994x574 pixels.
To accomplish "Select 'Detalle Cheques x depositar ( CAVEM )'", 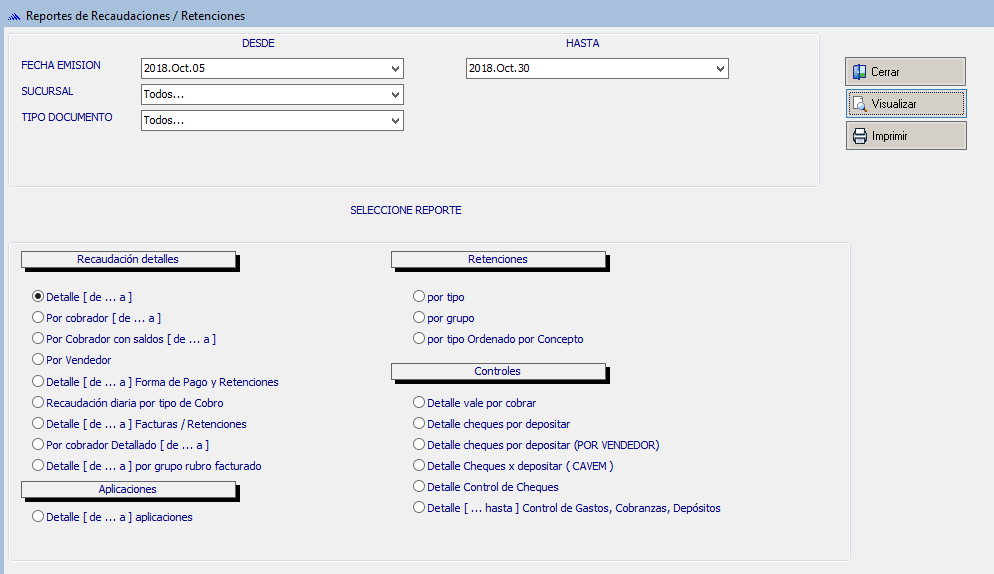I will point(419,466).
